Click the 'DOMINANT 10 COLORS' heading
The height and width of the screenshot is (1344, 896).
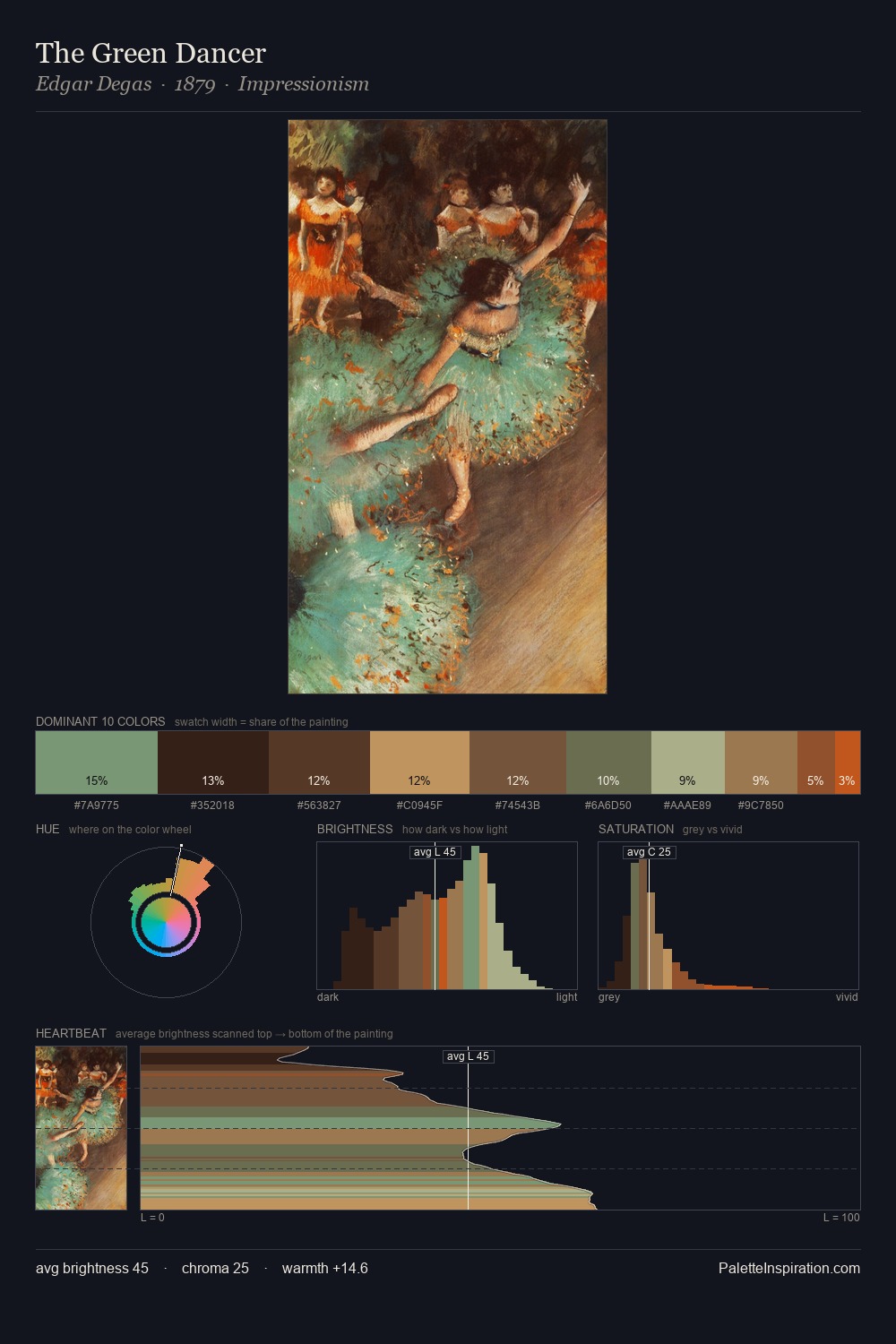[x=100, y=721]
